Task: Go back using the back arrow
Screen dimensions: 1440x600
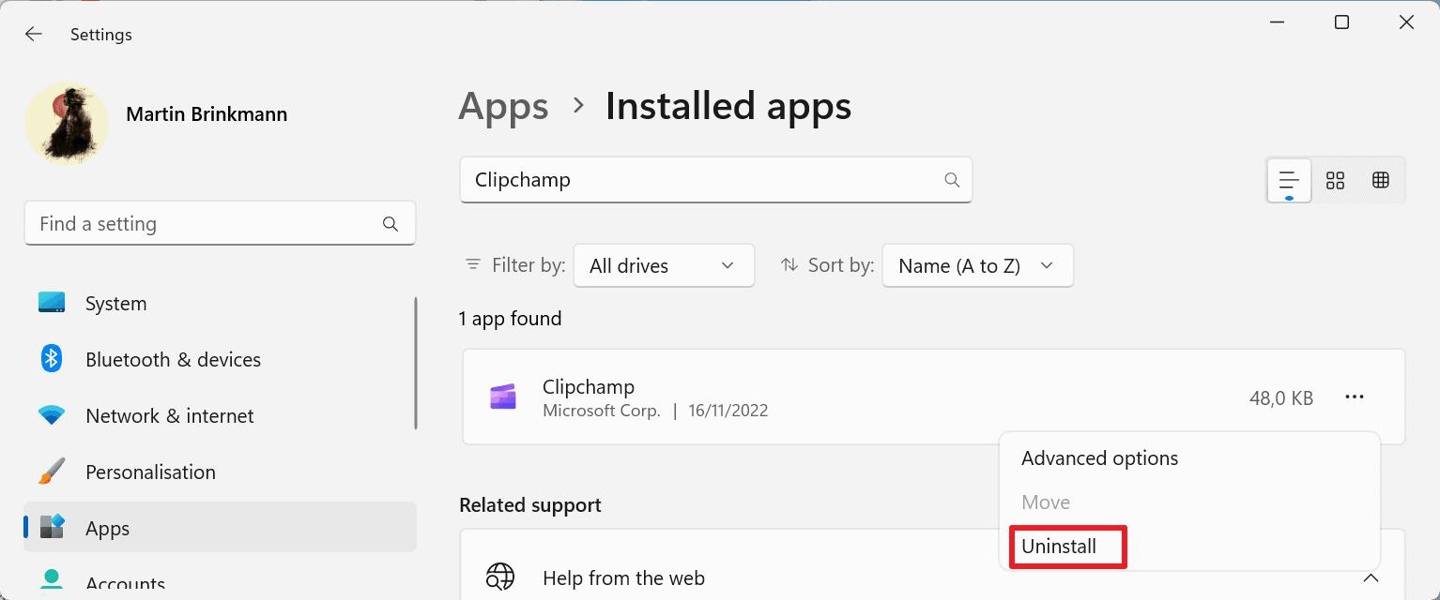Action: 33,33
